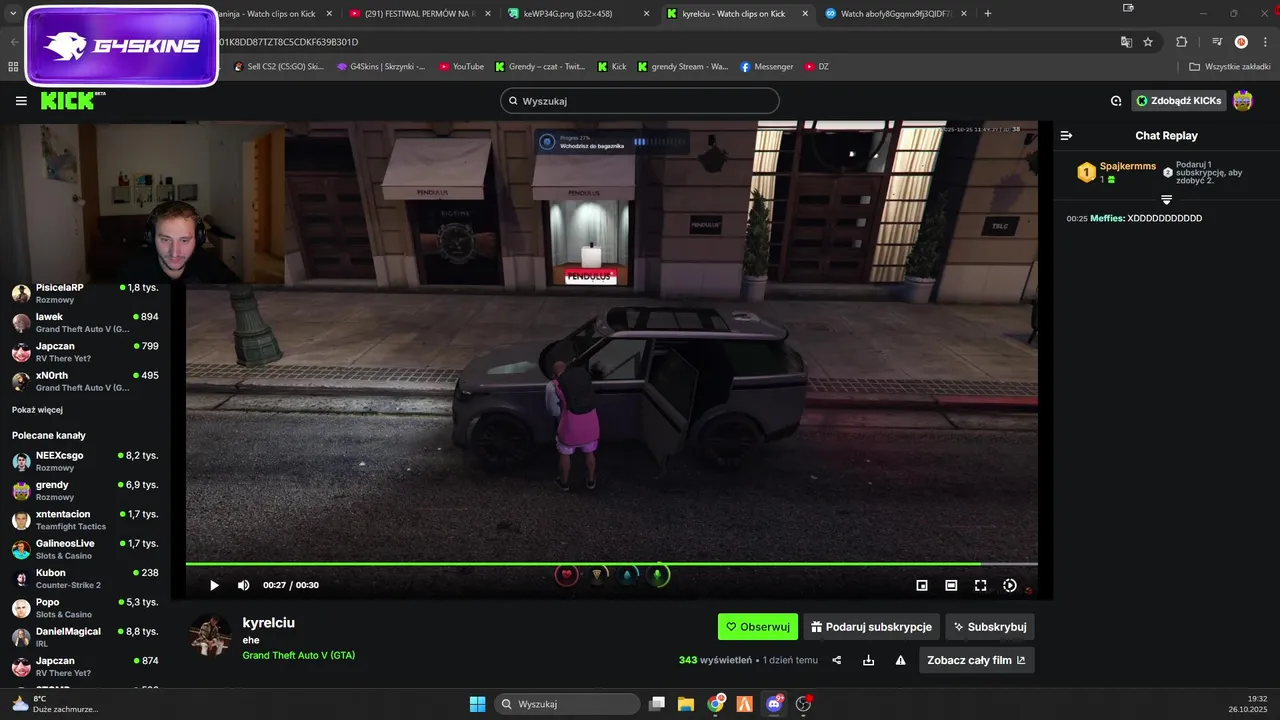Open the Spajkermms top gifter entry

pos(1117,172)
